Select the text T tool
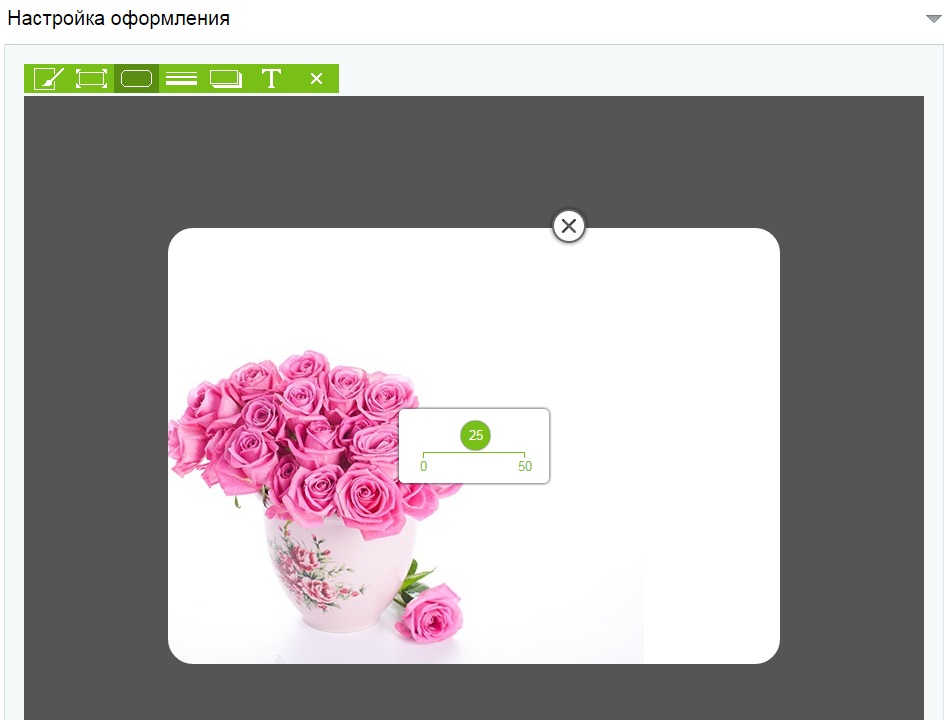This screenshot has width=950, height=720. [x=271, y=79]
